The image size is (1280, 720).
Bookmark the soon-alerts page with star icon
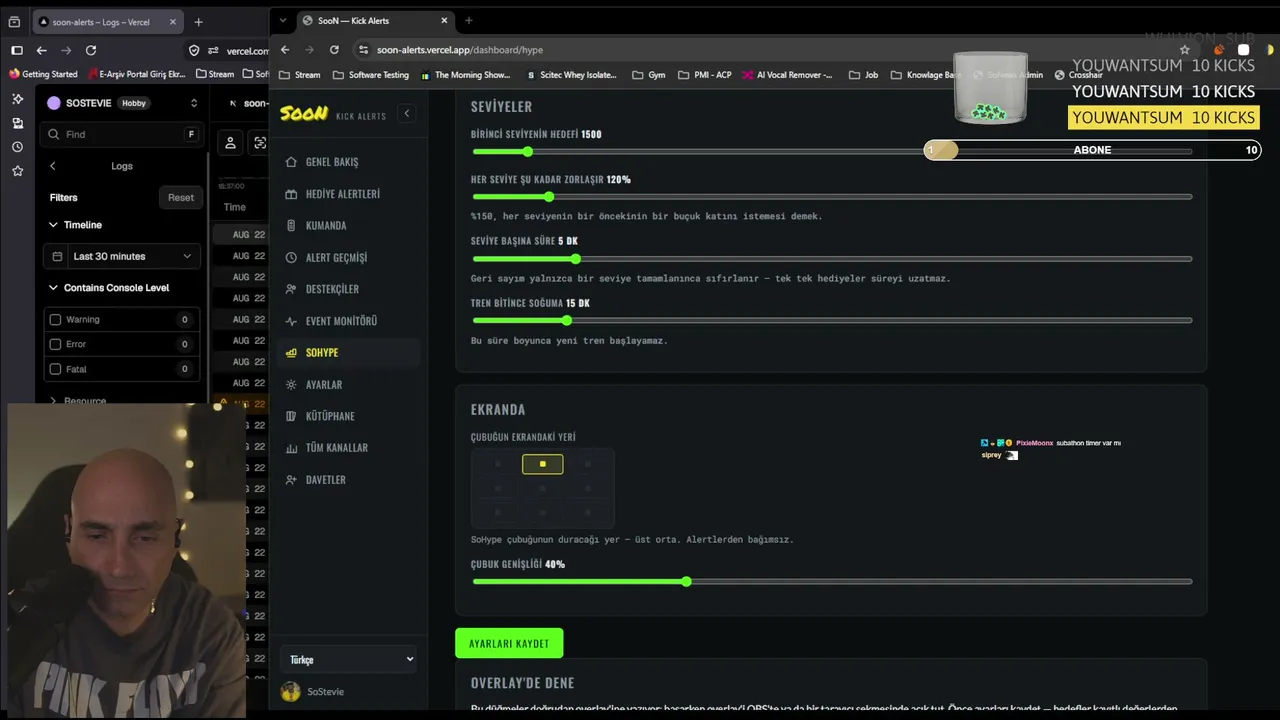coord(1185,50)
